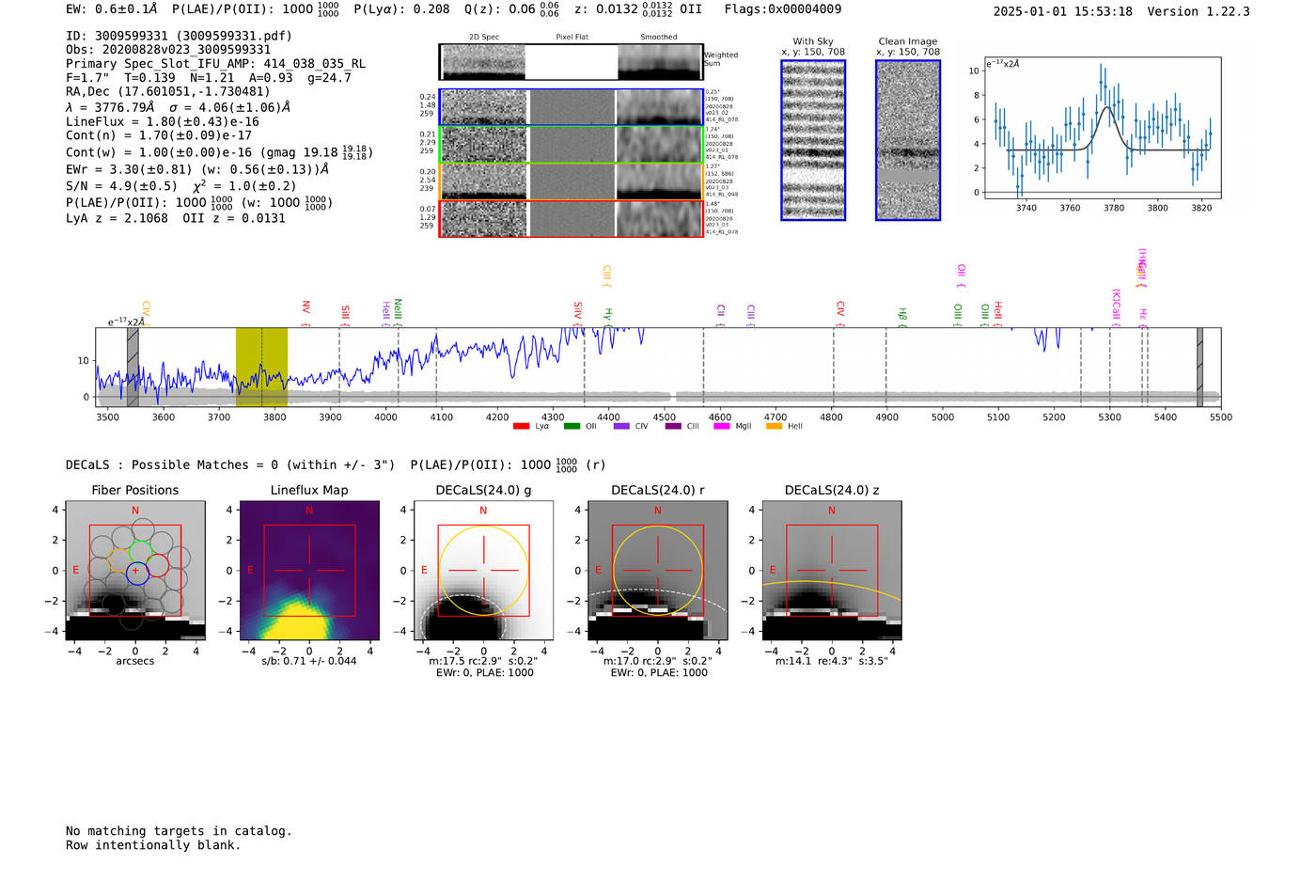Click the RA,Dec coordinates text
Screen dimensions: 1316x896
[x=167, y=91]
